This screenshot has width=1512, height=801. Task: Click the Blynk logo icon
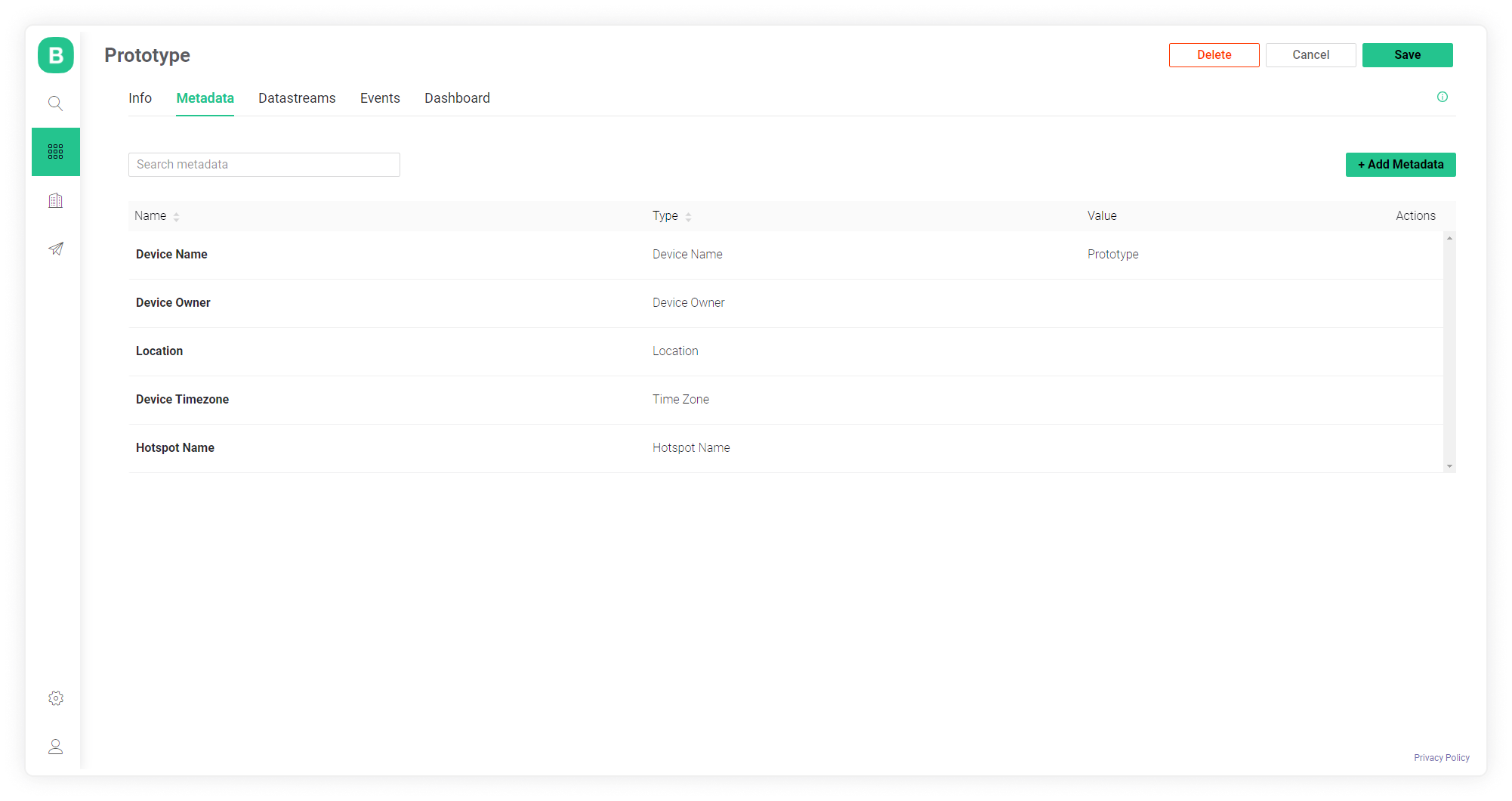click(x=56, y=55)
